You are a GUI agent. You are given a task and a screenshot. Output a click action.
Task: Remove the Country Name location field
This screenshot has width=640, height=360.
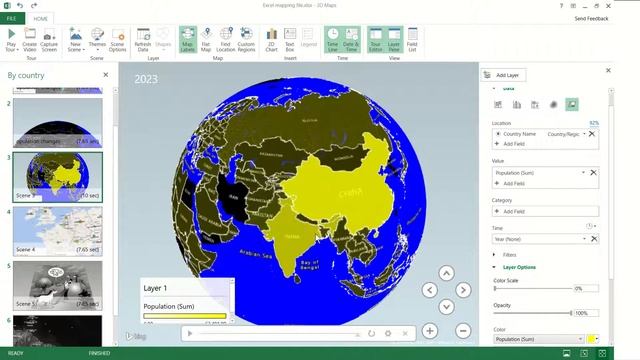coord(592,134)
